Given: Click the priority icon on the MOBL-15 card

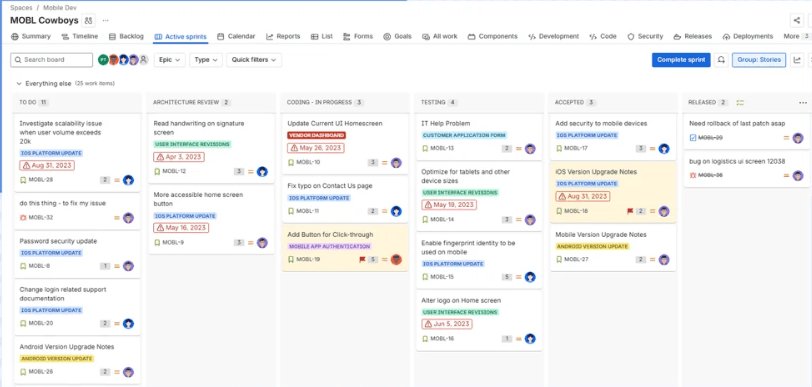Looking at the screenshot, I should 519,277.
